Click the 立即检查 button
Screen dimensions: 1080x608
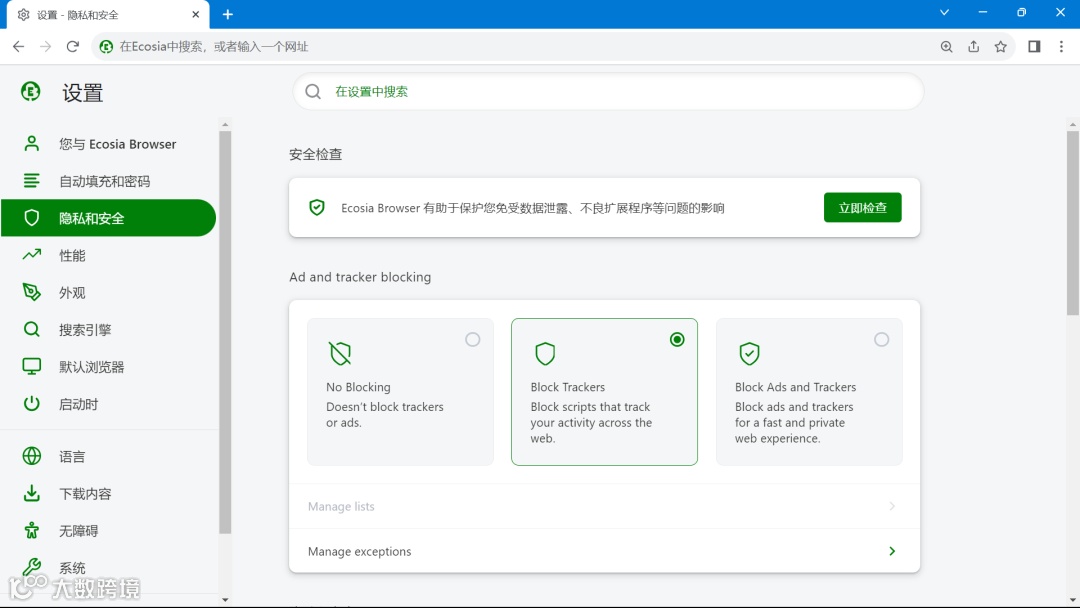[x=862, y=207]
